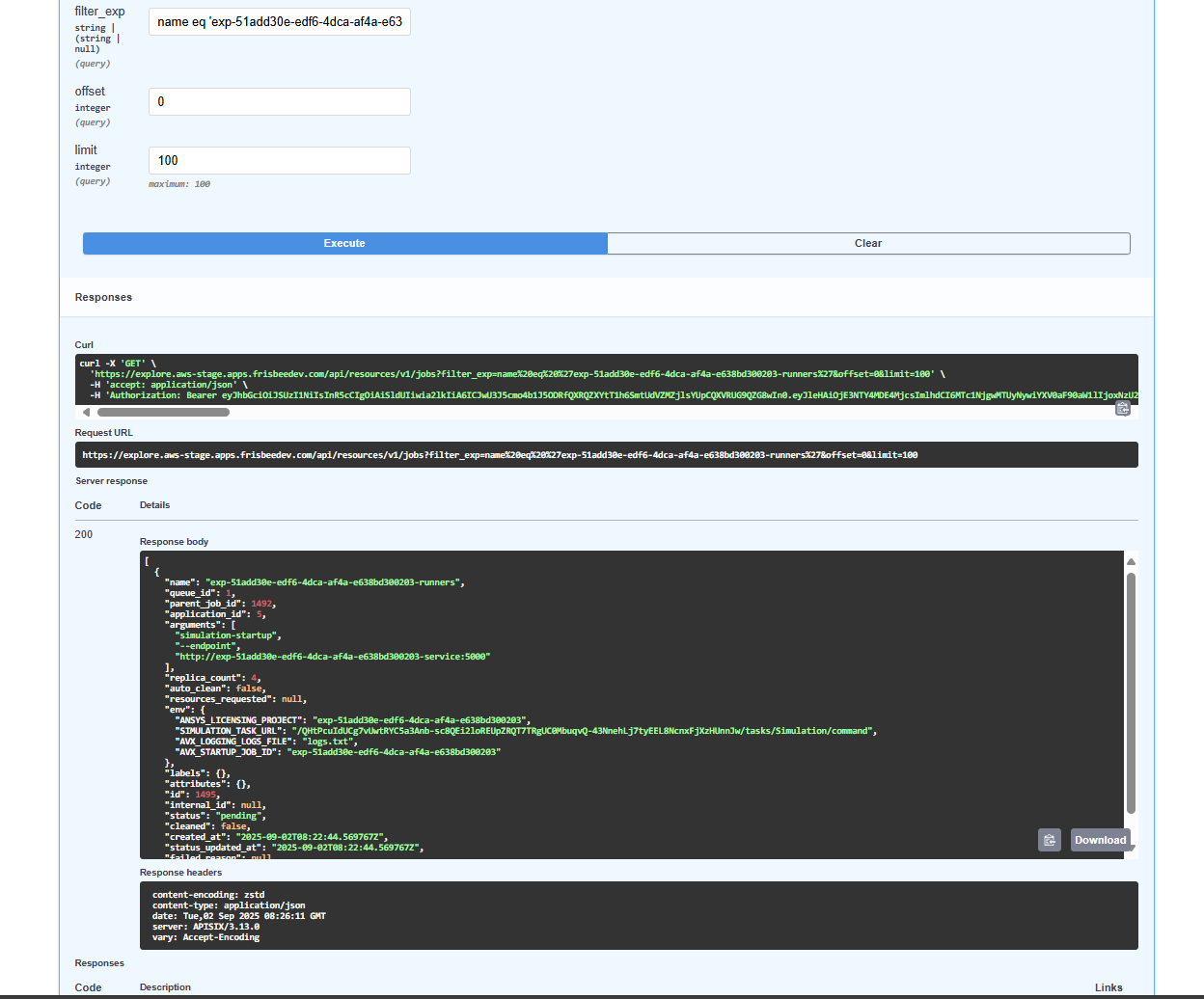The height and width of the screenshot is (999, 1204).
Task: Click the date response header line
Action: [239, 916]
